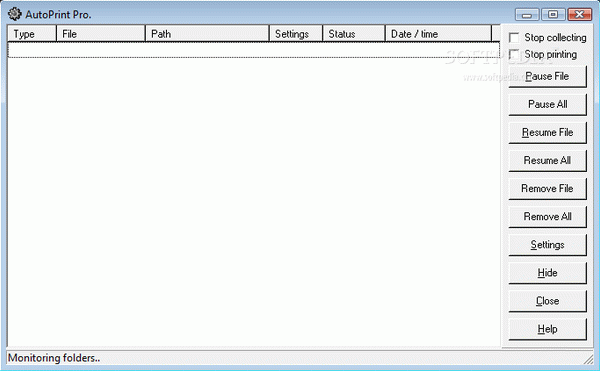Click the Close button in the side panel
The height and width of the screenshot is (371, 600).
pyautogui.click(x=547, y=301)
